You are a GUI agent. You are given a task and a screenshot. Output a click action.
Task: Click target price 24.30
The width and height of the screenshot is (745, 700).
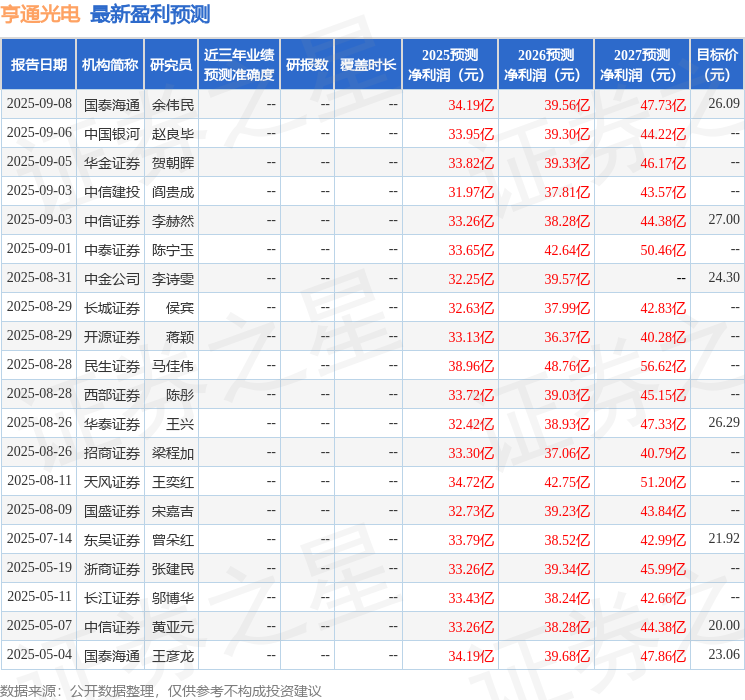[x=724, y=277]
